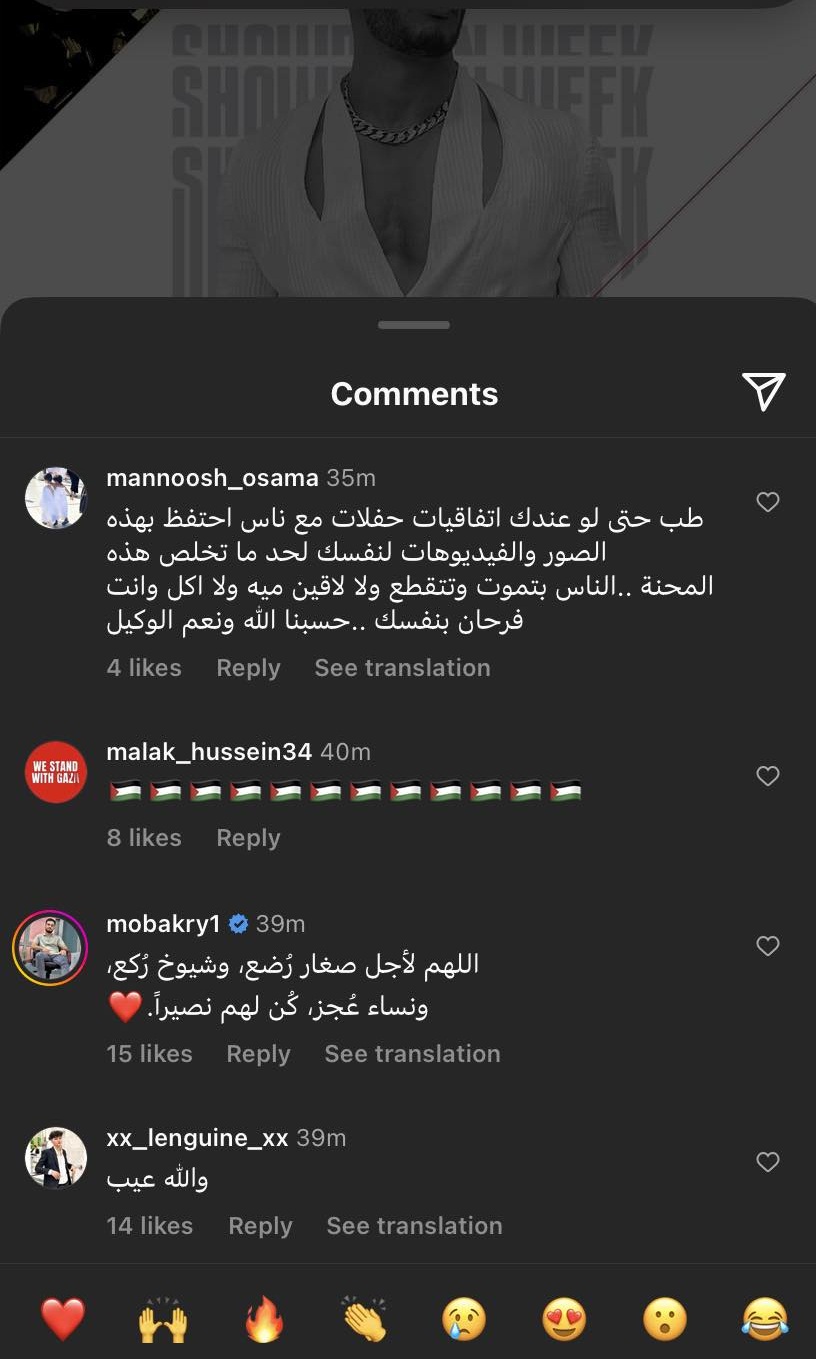
Task: Insert the red heart emoji reaction
Action: (62, 1320)
